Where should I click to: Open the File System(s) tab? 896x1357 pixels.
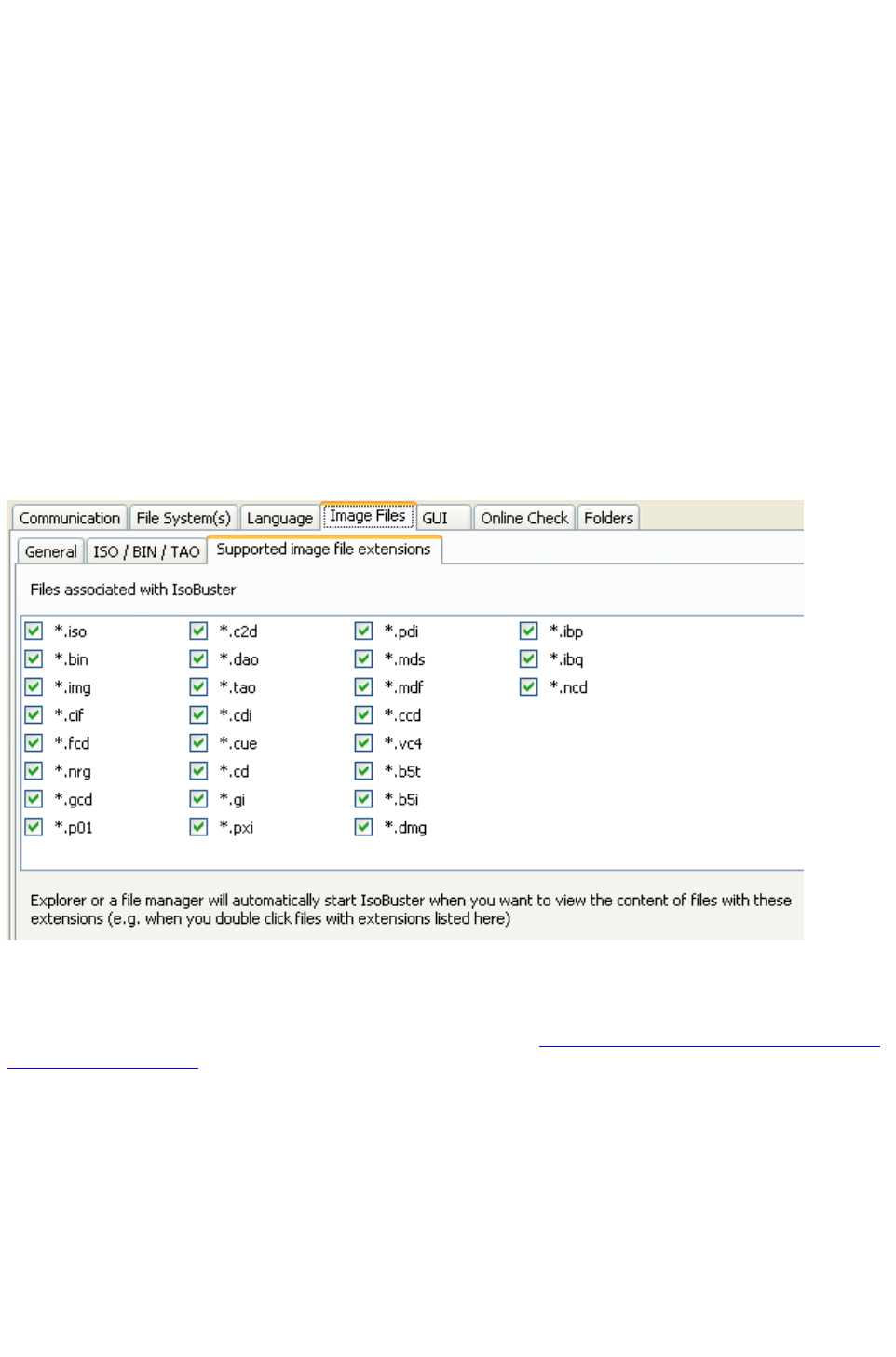click(x=183, y=518)
